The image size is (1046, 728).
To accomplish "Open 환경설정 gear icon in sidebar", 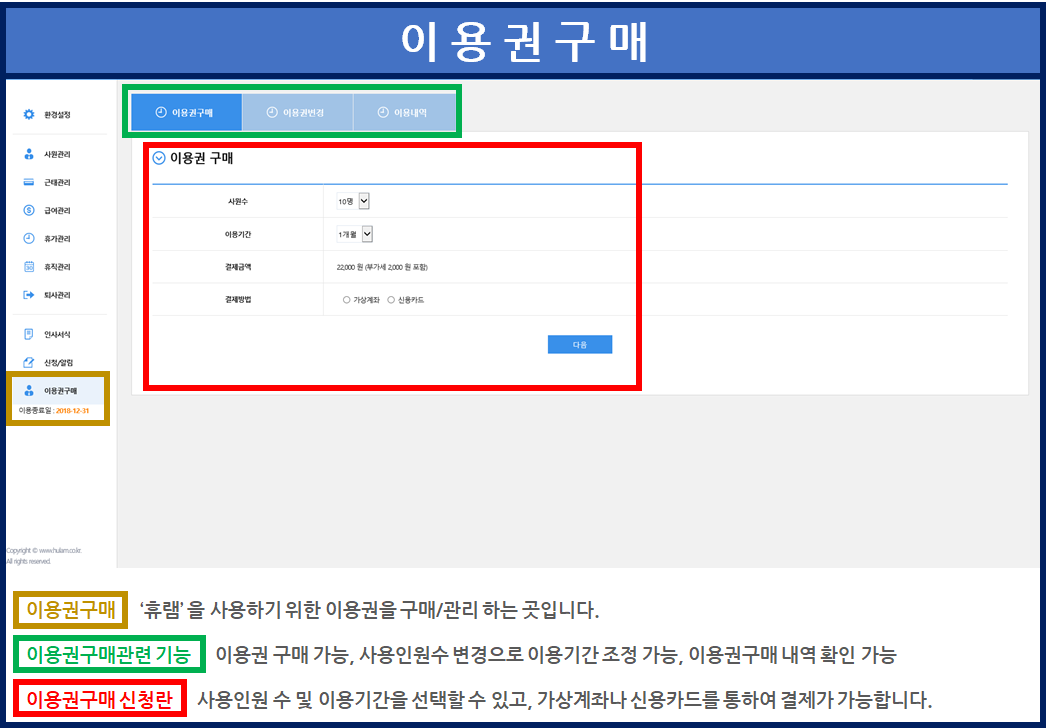I will [29, 115].
